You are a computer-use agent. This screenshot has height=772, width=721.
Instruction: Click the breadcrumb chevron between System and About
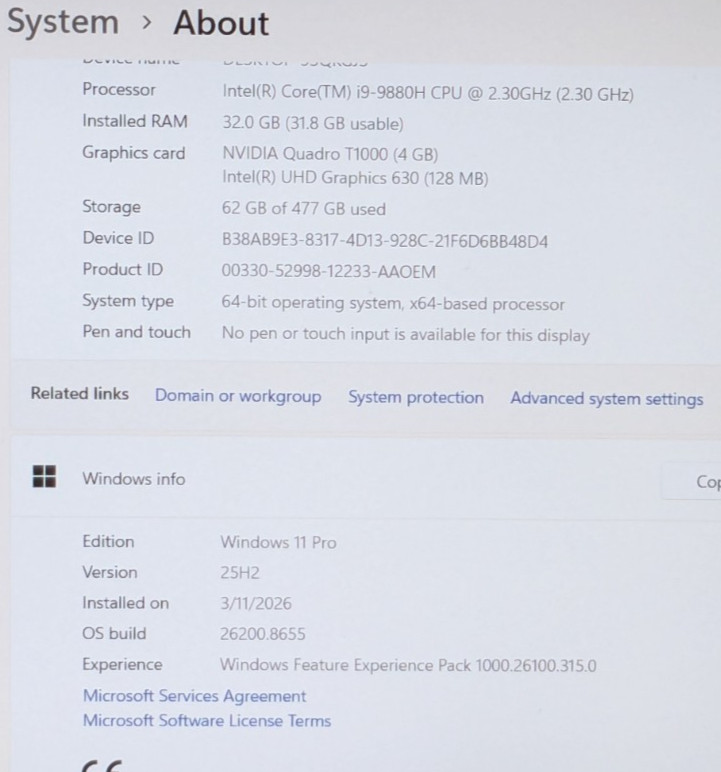146,23
